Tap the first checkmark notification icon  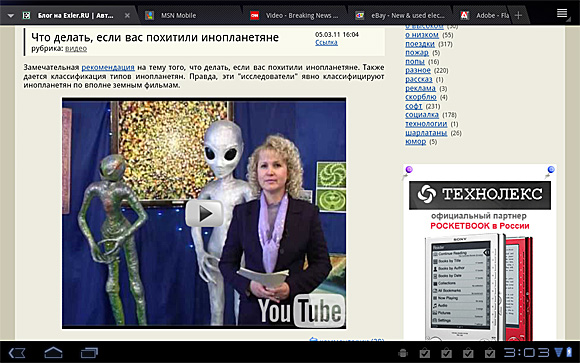pyautogui.click(x=425, y=353)
